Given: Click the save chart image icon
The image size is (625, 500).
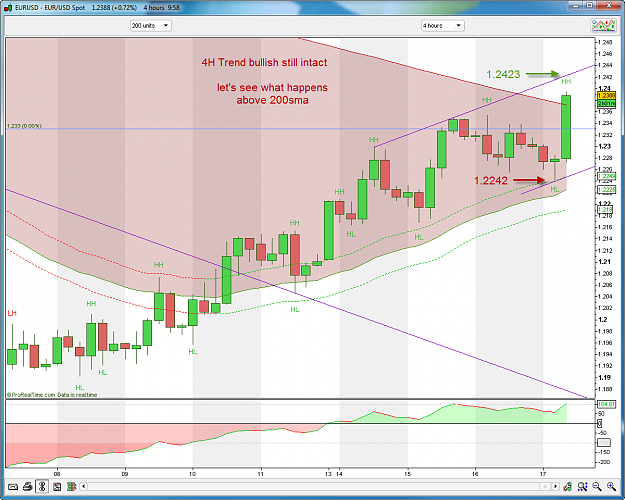Looking at the screenshot, I should pyautogui.click(x=57, y=486).
